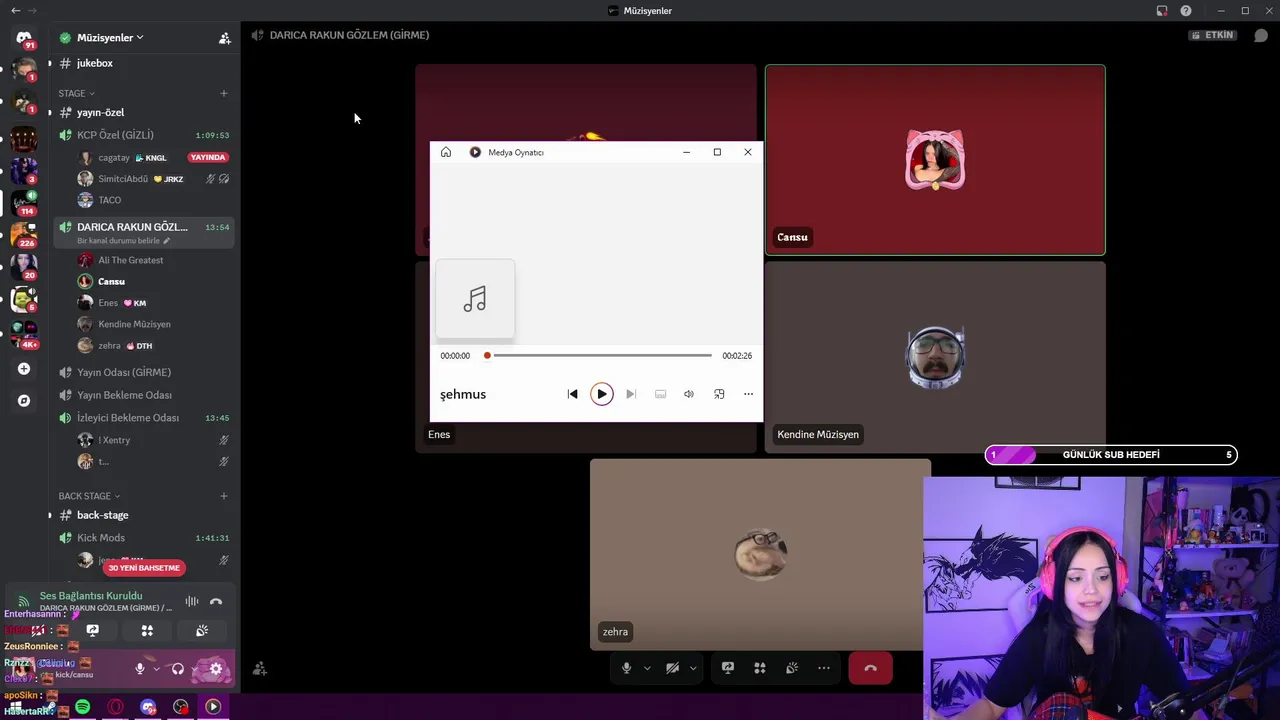Click the ETKİN button at top right
Viewport: 1280px width, 720px height.
pyautogui.click(x=1213, y=35)
